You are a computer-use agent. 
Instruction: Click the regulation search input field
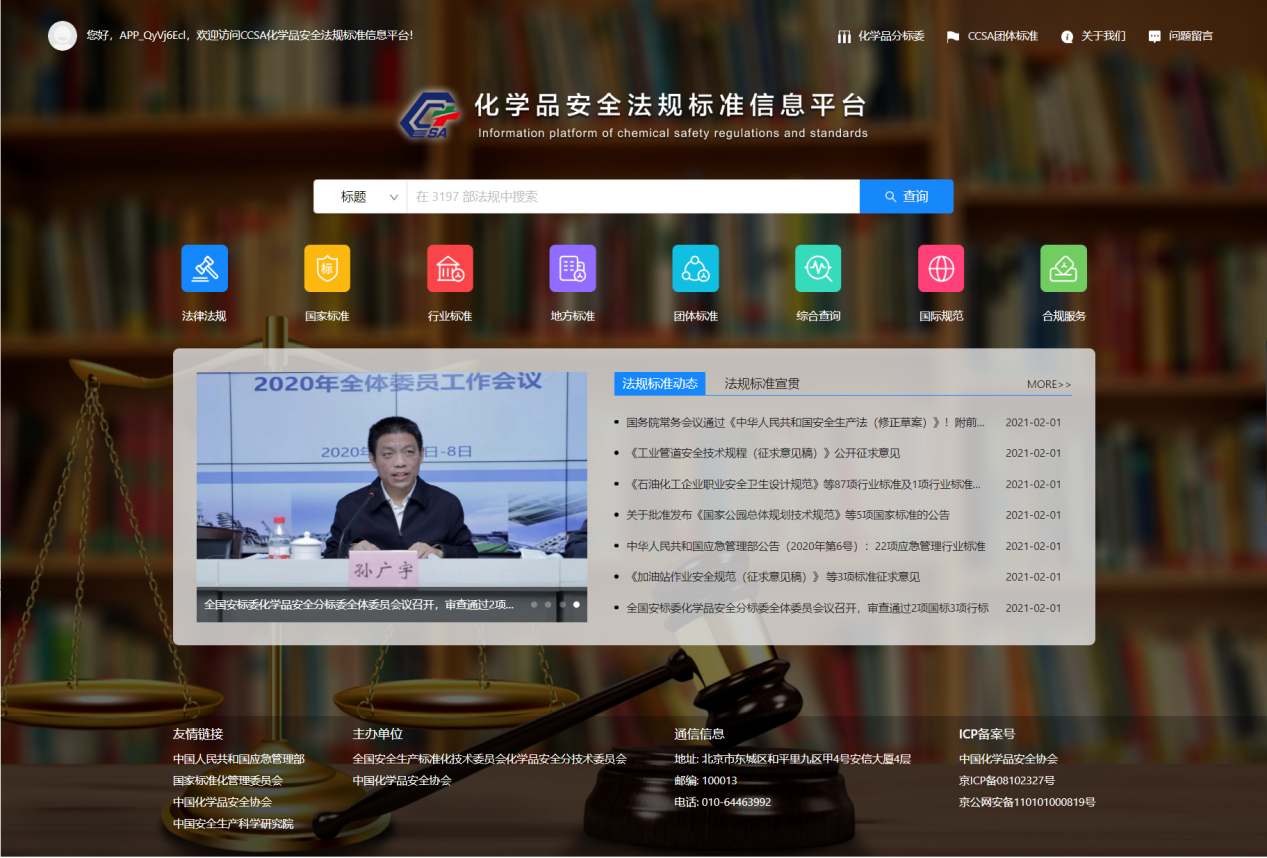click(632, 197)
